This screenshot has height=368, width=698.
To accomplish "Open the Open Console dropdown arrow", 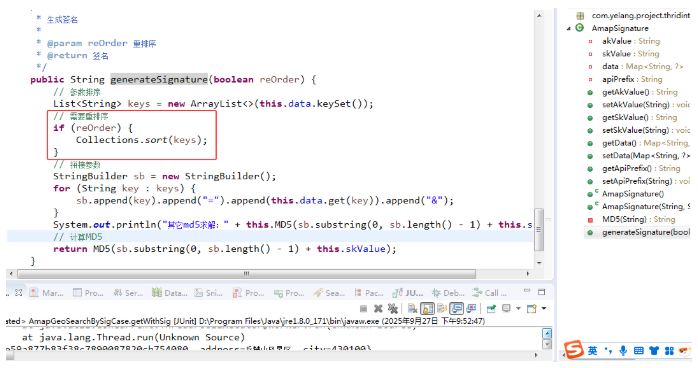I will click(x=544, y=308).
